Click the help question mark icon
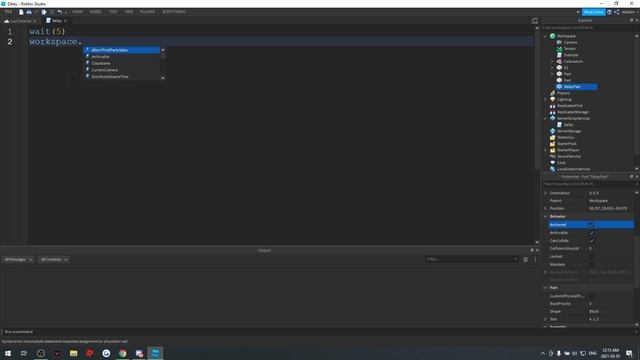 click(609, 12)
